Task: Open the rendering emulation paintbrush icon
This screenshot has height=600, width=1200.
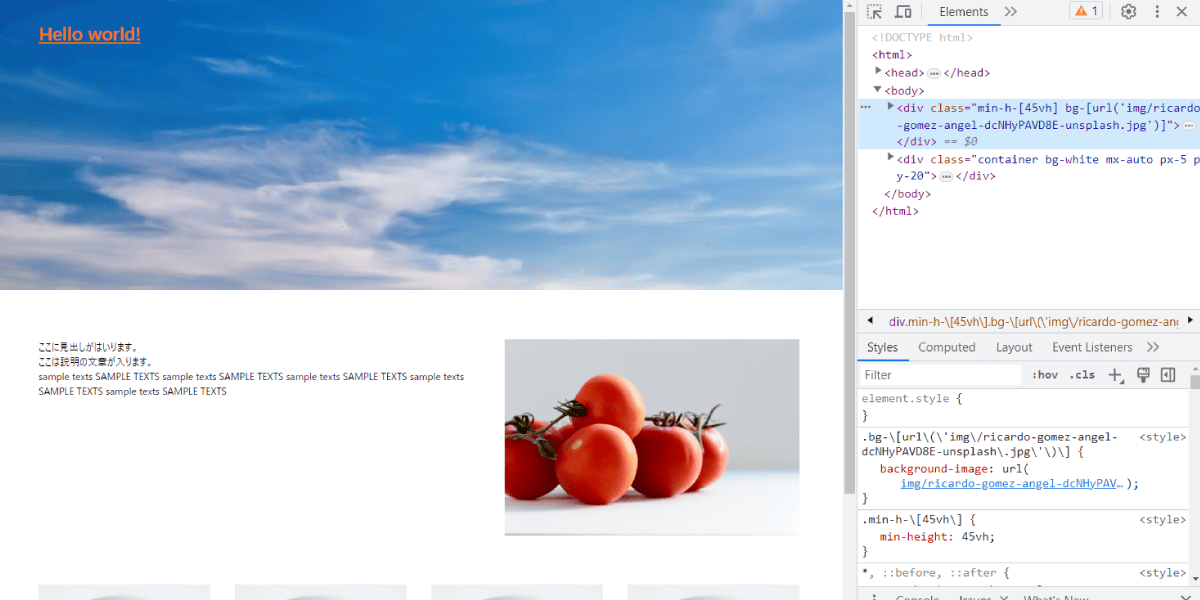Action: pyautogui.click(x=1143, y=375)
